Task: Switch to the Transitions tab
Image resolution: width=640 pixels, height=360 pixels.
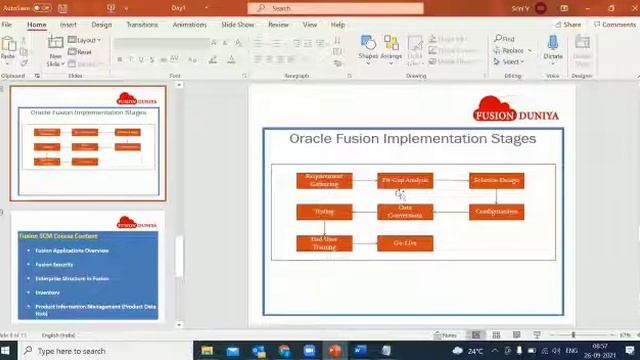Action: coord(142,24)
